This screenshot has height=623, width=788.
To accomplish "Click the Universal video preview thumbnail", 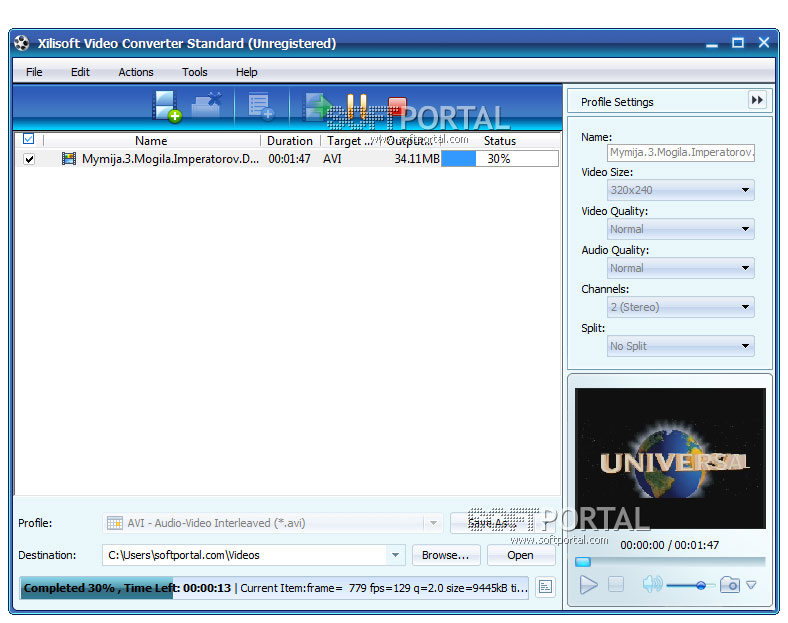I will click(x=670, y=458).
